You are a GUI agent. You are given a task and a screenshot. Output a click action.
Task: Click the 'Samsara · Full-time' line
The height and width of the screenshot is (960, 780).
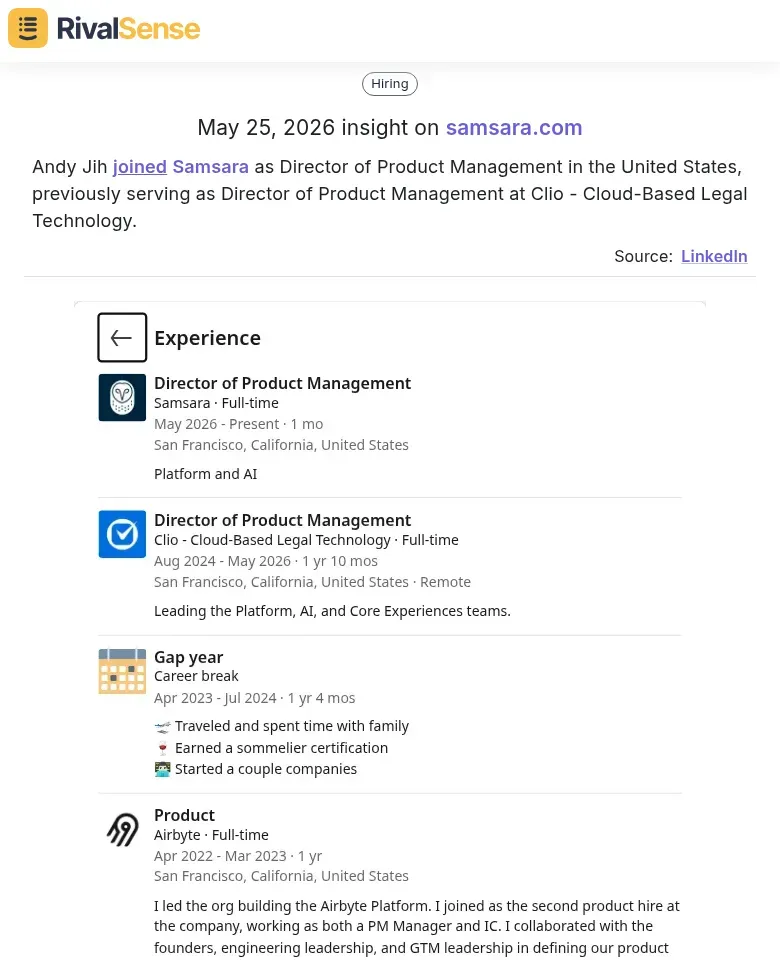coord(216,403)
